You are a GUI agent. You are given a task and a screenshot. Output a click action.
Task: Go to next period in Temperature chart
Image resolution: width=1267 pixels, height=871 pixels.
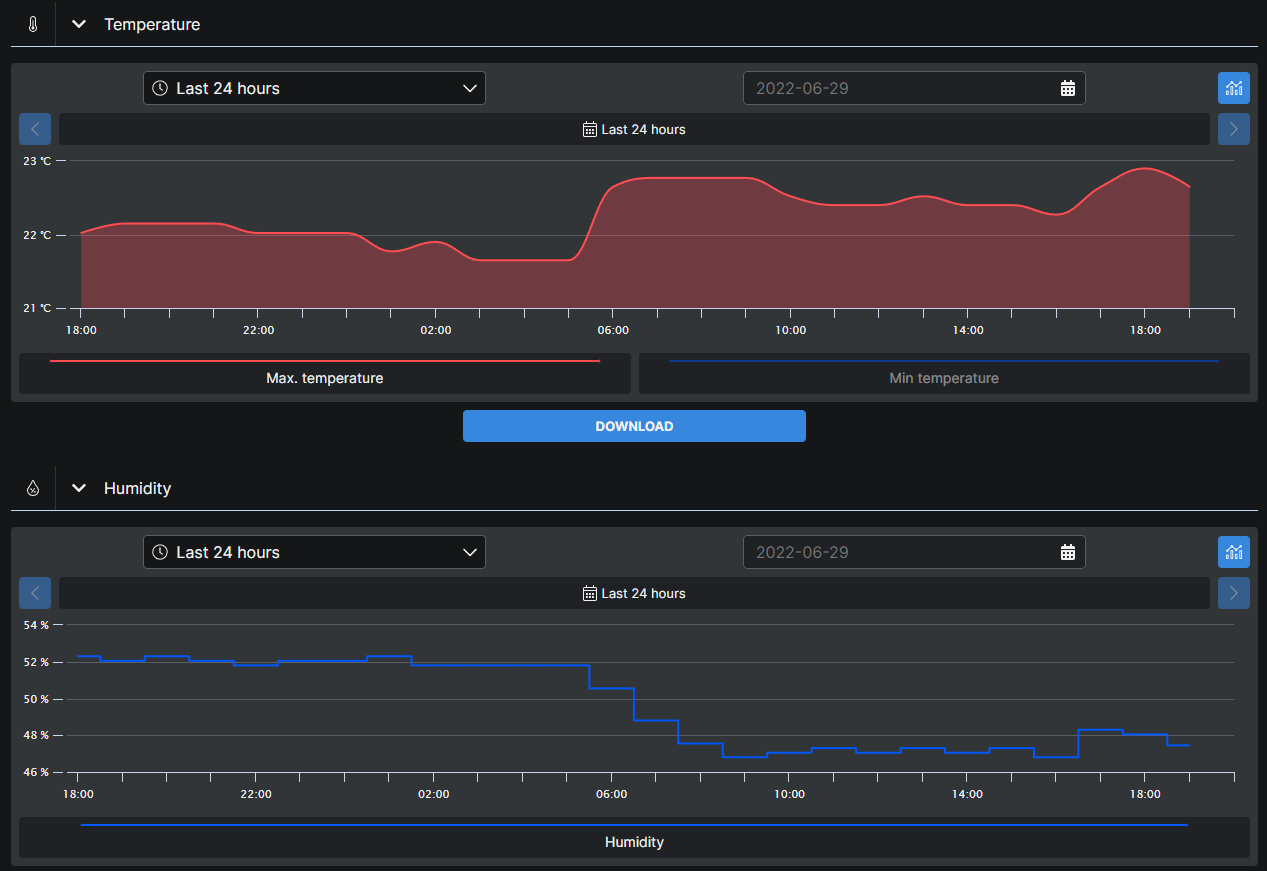(1233, 129)
